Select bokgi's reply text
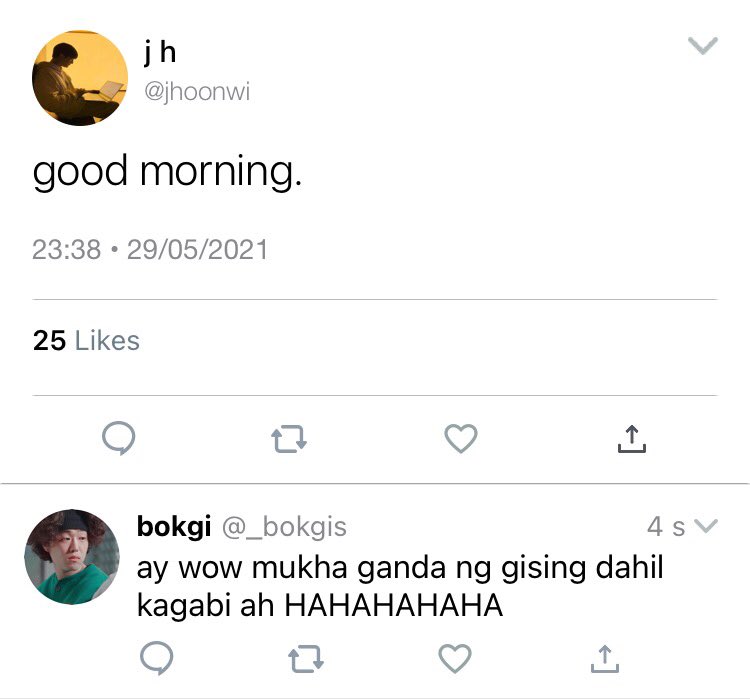750x699 pixels. tap(400, 587)
